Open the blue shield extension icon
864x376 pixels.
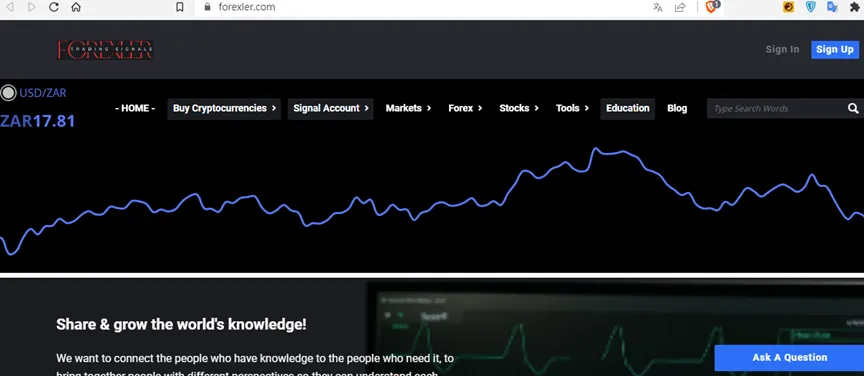pyautogui.click(x=811, y=7)
